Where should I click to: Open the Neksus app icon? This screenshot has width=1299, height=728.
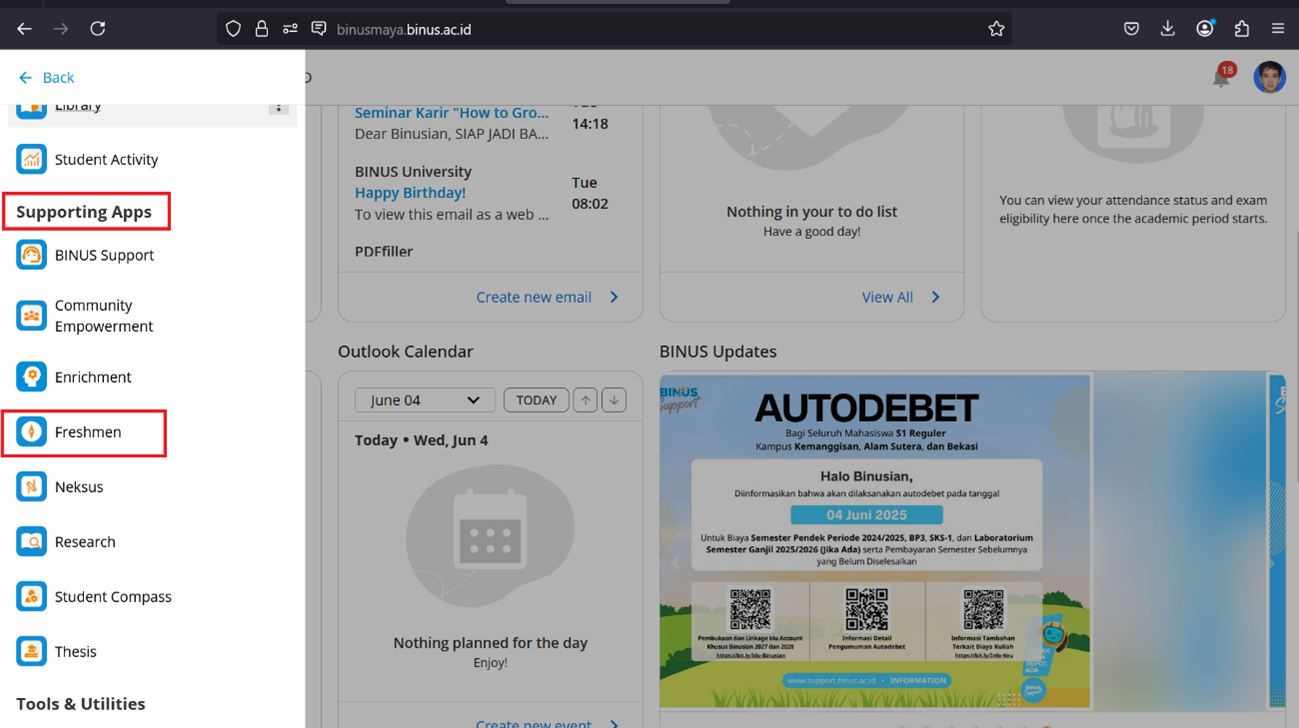coord(31,487)
